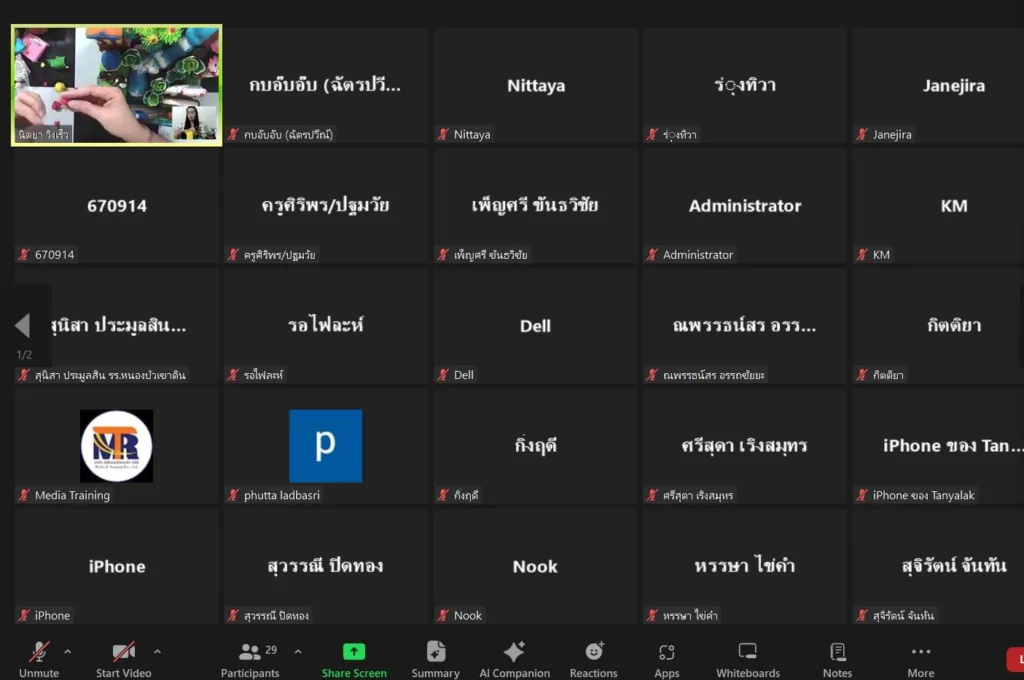Image resolution: width=1024 pixels, height=680 pixels.
Task: Select the Media Training participant tile
Action: pyautogui.click(x=116, y=446)
